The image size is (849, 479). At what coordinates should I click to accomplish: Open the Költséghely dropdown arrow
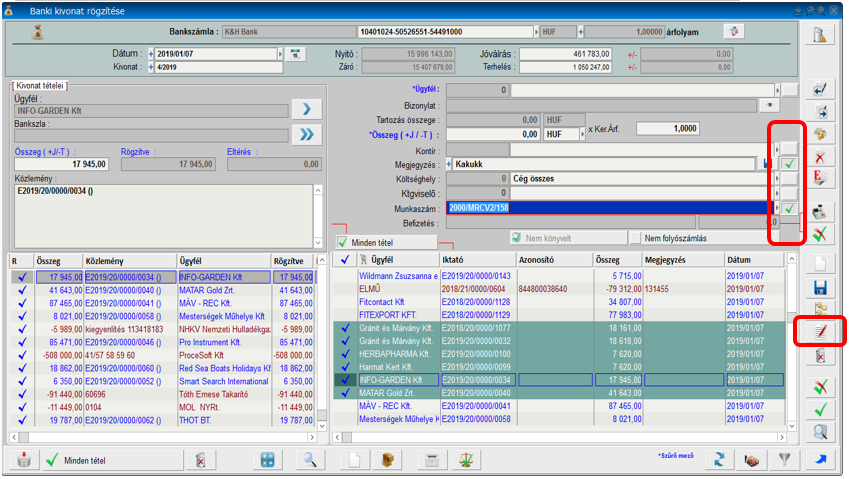click(776, 178)
